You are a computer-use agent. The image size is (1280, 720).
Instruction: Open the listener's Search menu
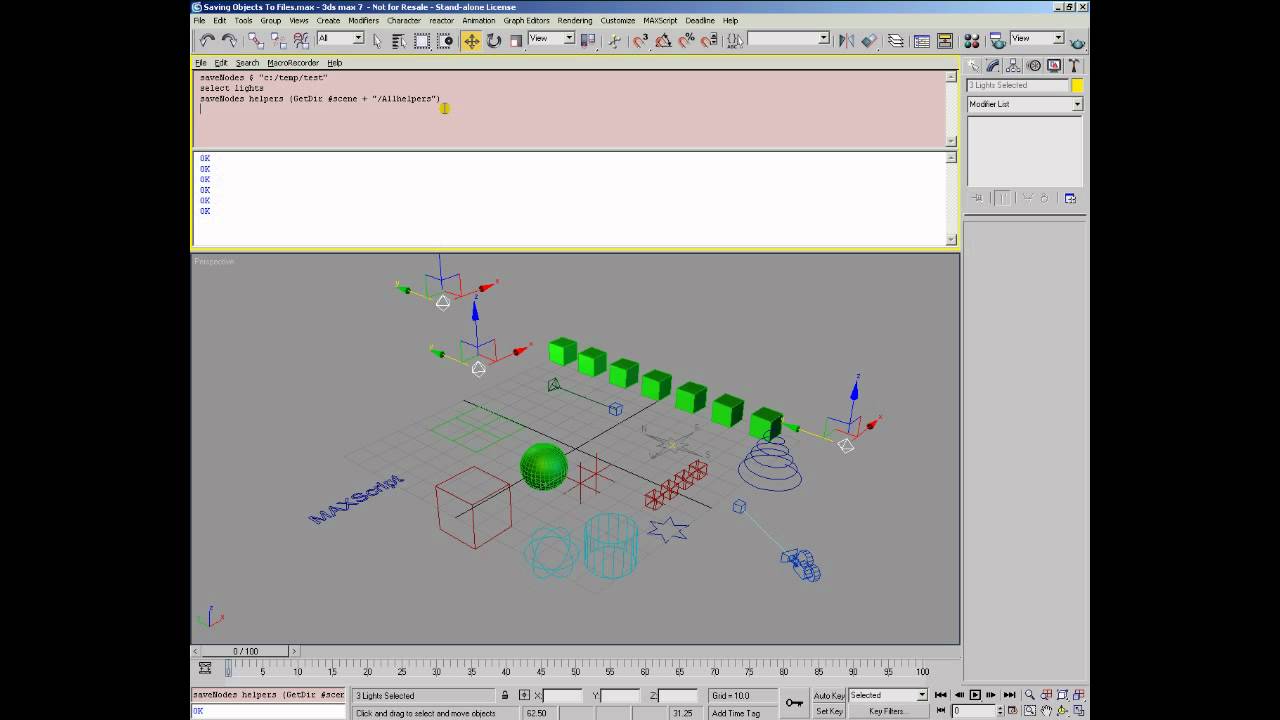point(247,63)
